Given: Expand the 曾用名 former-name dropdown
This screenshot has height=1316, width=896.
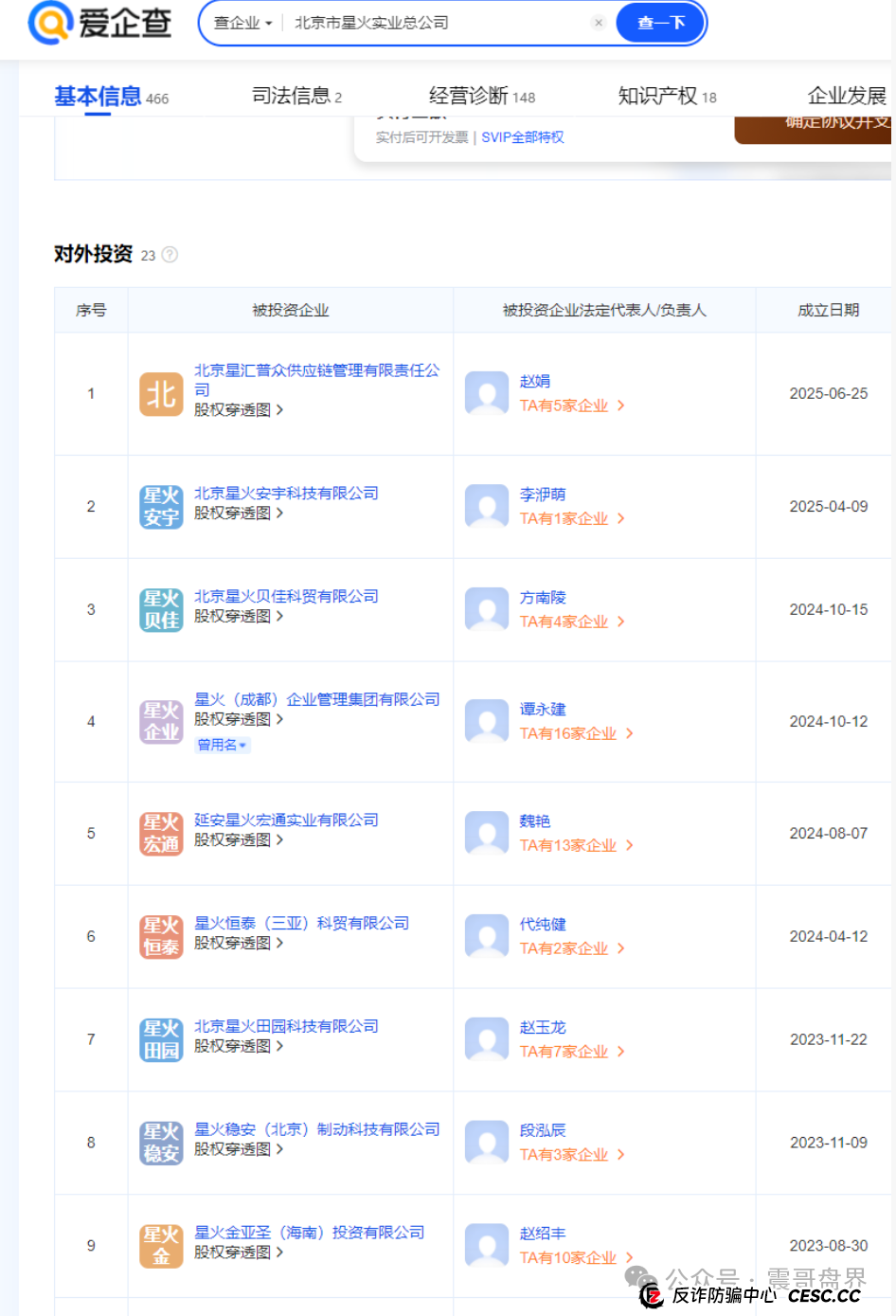Looking at the screenshot, I should pos(222,746).
